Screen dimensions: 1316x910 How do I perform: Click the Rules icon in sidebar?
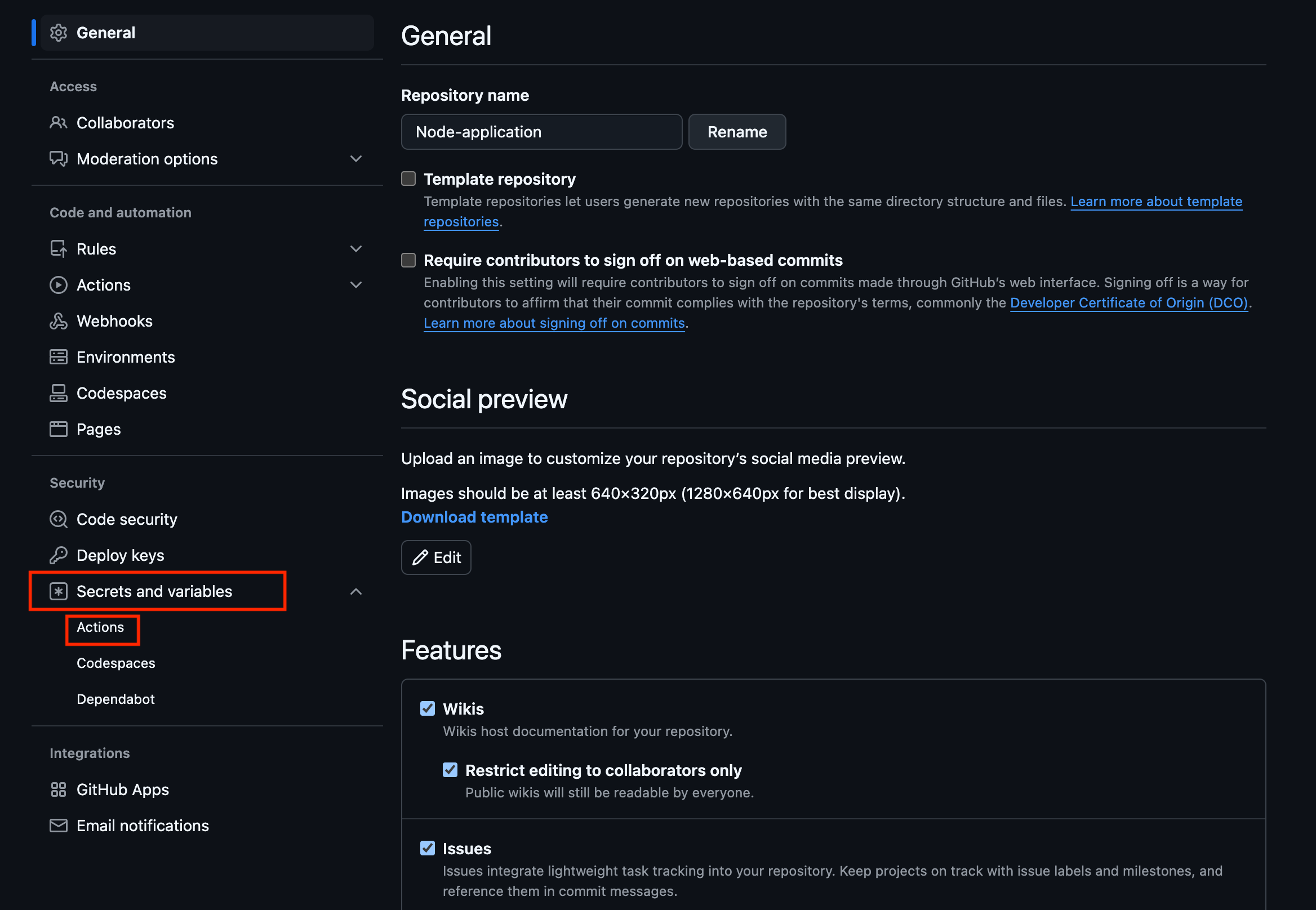(x=58, y=248)
